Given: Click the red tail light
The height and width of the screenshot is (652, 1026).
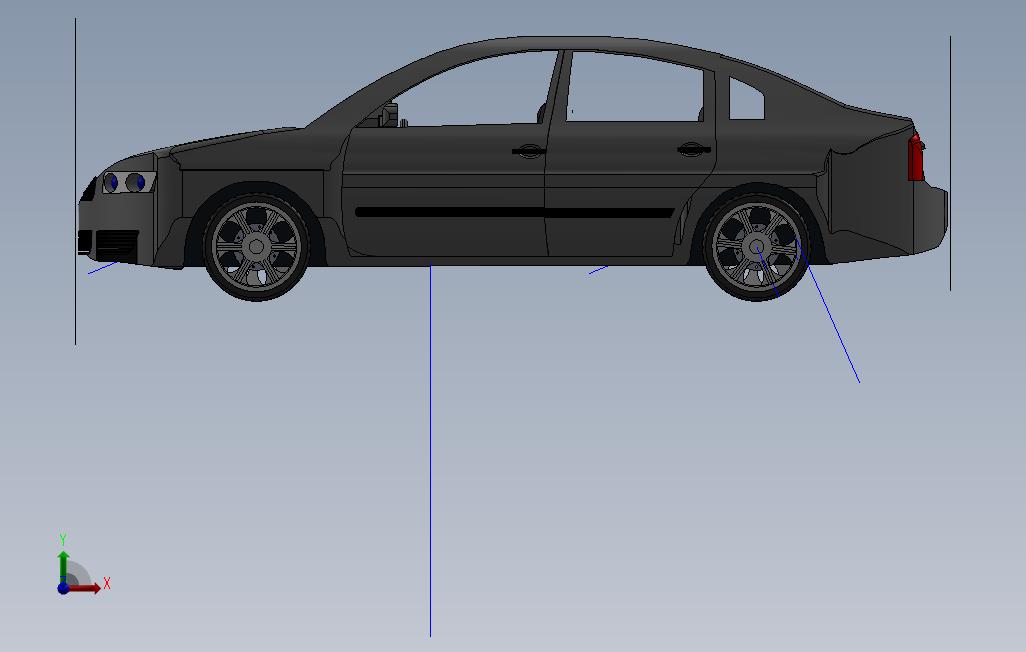Looking at the screenshot, I should pyautogui.click(x=915, y=157).
